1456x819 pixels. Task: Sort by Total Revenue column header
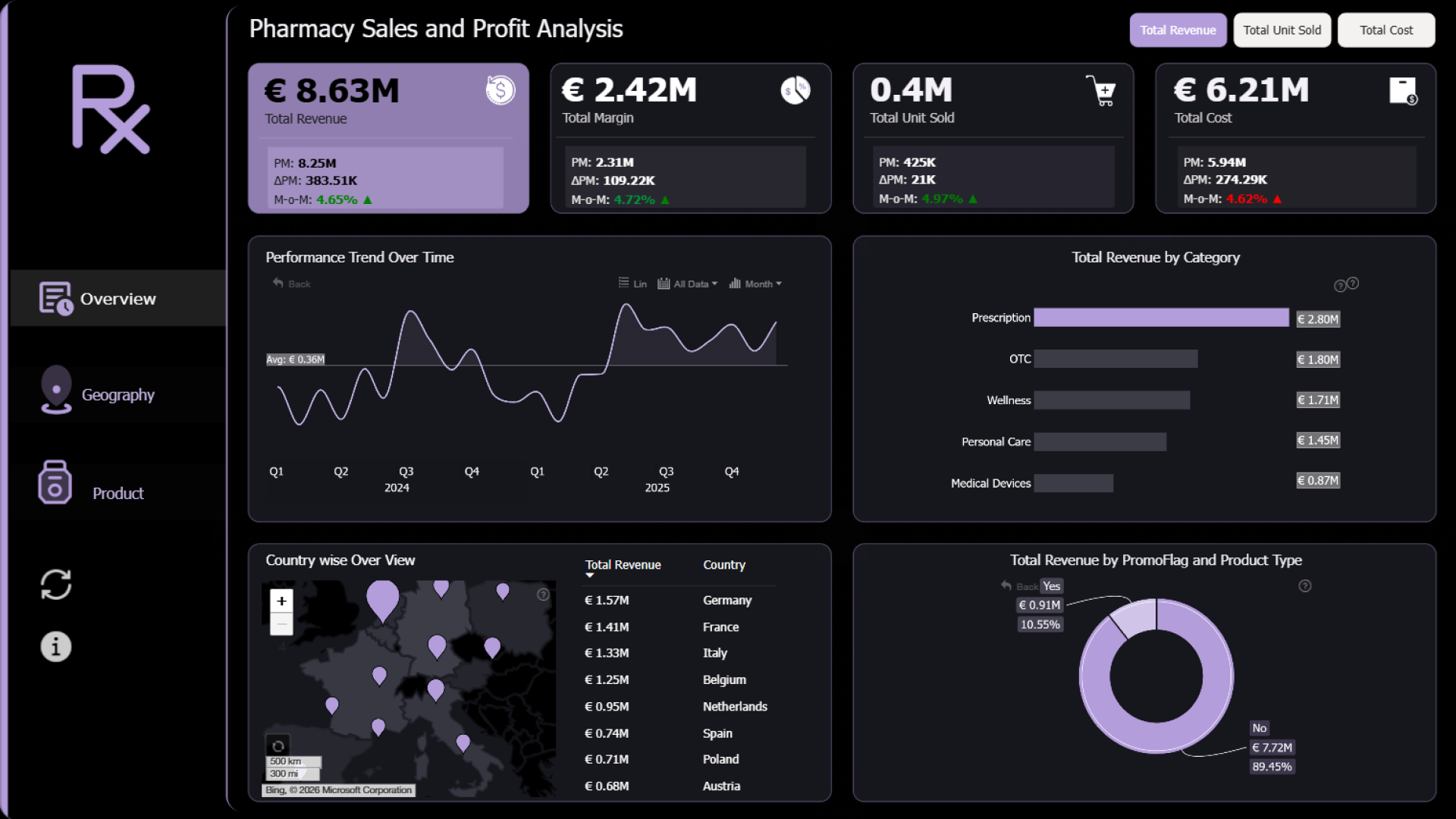(x=623, y=565)
